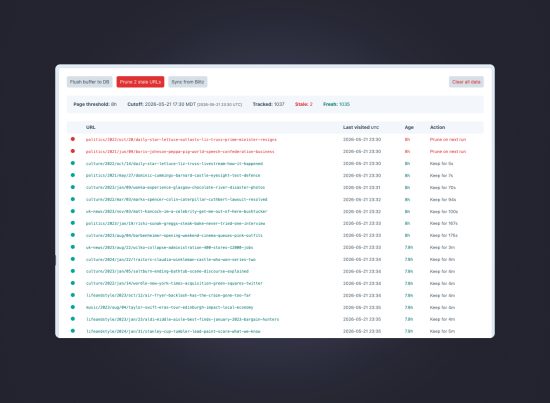Open the air-fryer-backlash lifeandstyle URL

[168, 295]
